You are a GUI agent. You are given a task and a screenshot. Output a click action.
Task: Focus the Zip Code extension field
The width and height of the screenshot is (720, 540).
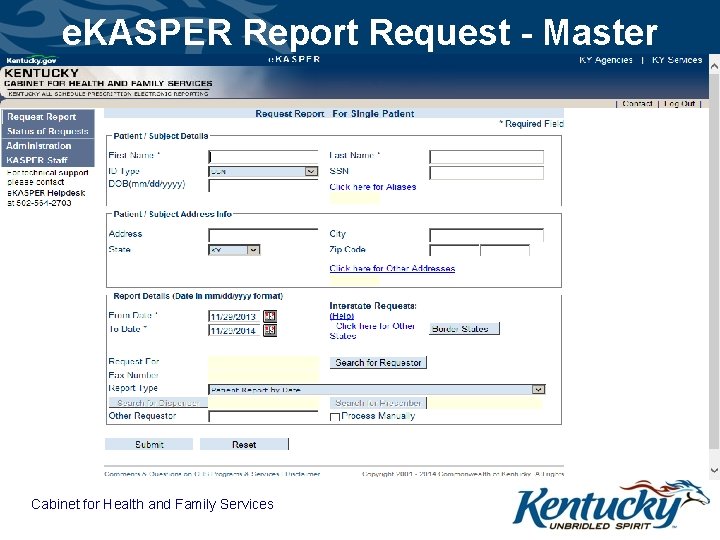pyautogui.click(x=505, y=250)
